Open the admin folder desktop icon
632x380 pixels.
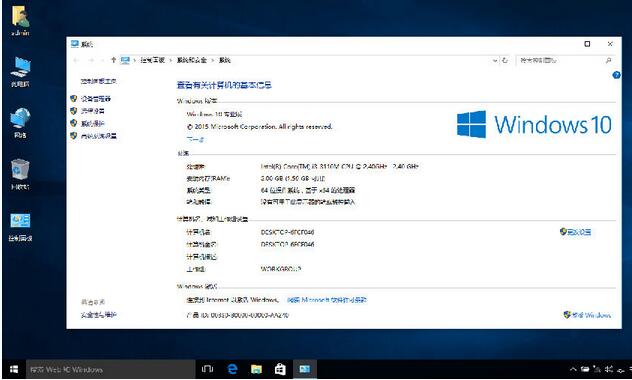20,21
